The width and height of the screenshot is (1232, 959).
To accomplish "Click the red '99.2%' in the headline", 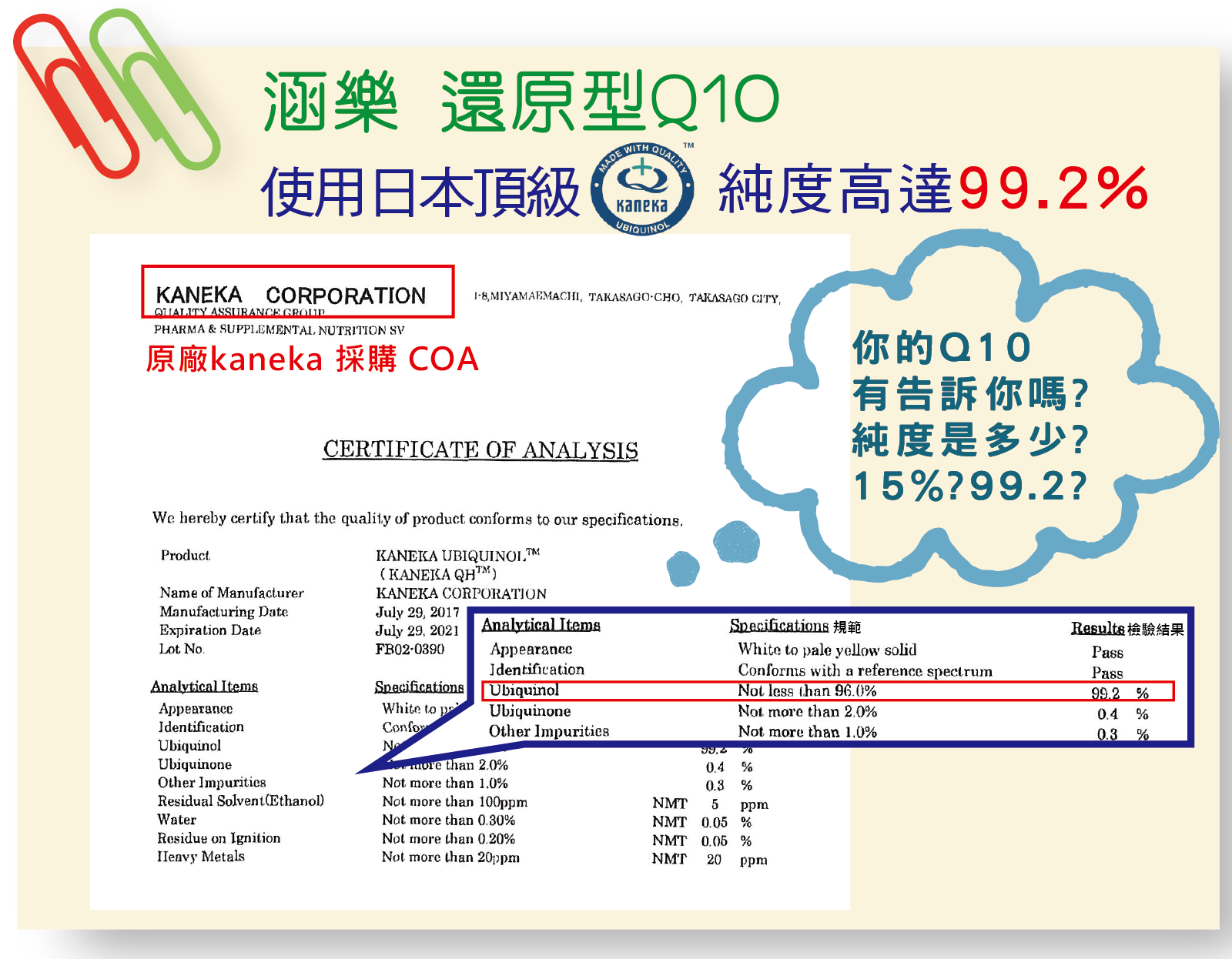I will (x=1053, y=189).
